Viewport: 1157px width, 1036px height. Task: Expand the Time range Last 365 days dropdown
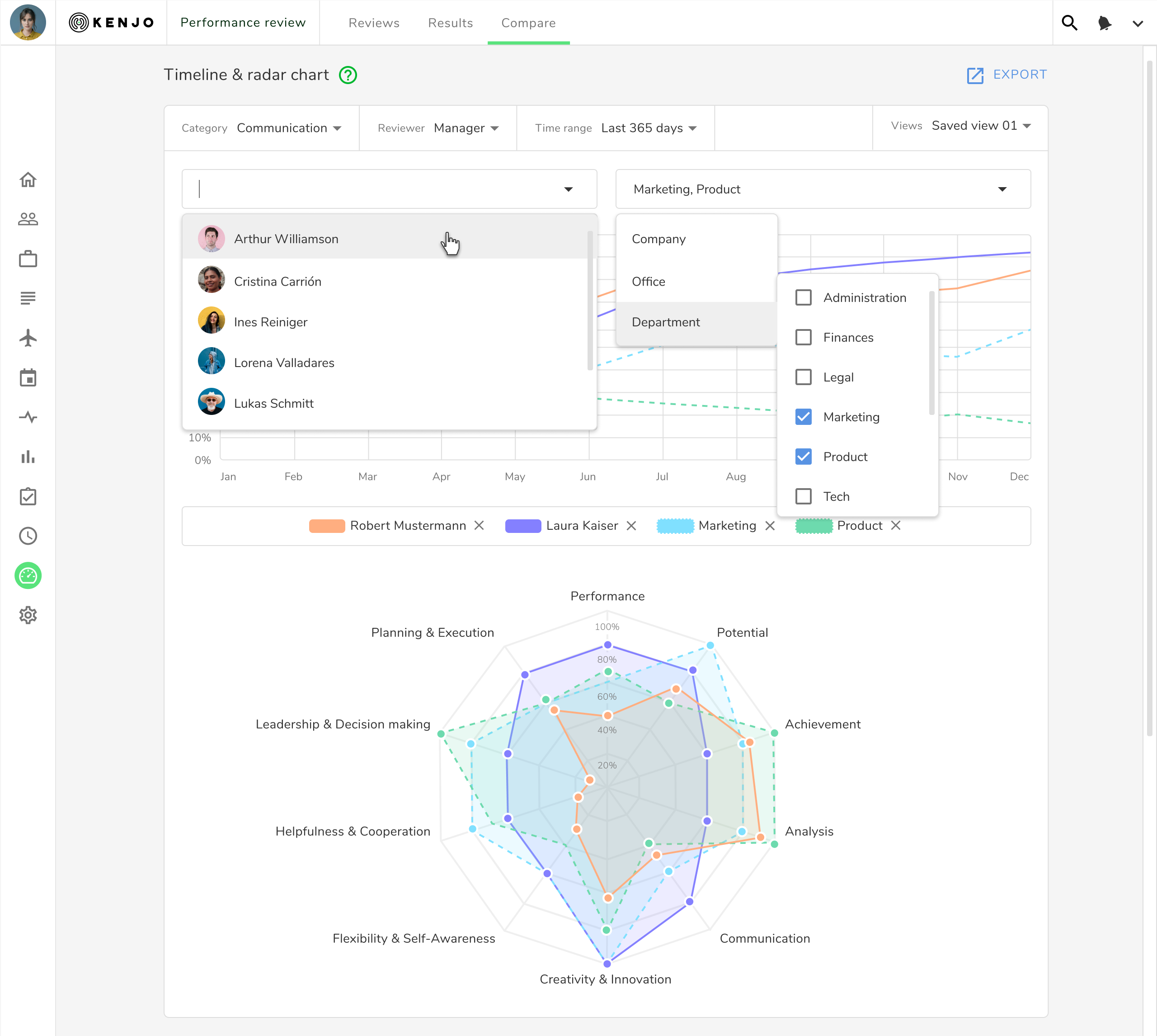(648, 128)
